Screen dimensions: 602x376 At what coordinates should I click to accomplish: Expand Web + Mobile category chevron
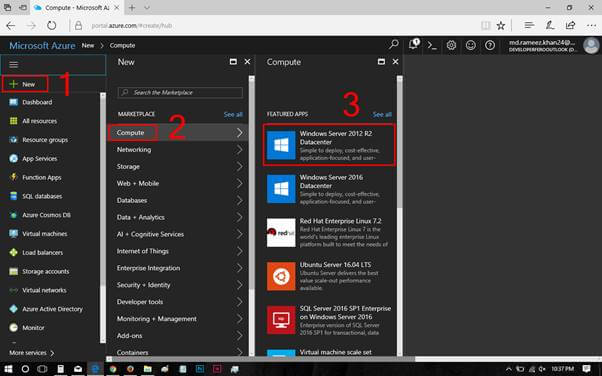[x=240, y=183]
